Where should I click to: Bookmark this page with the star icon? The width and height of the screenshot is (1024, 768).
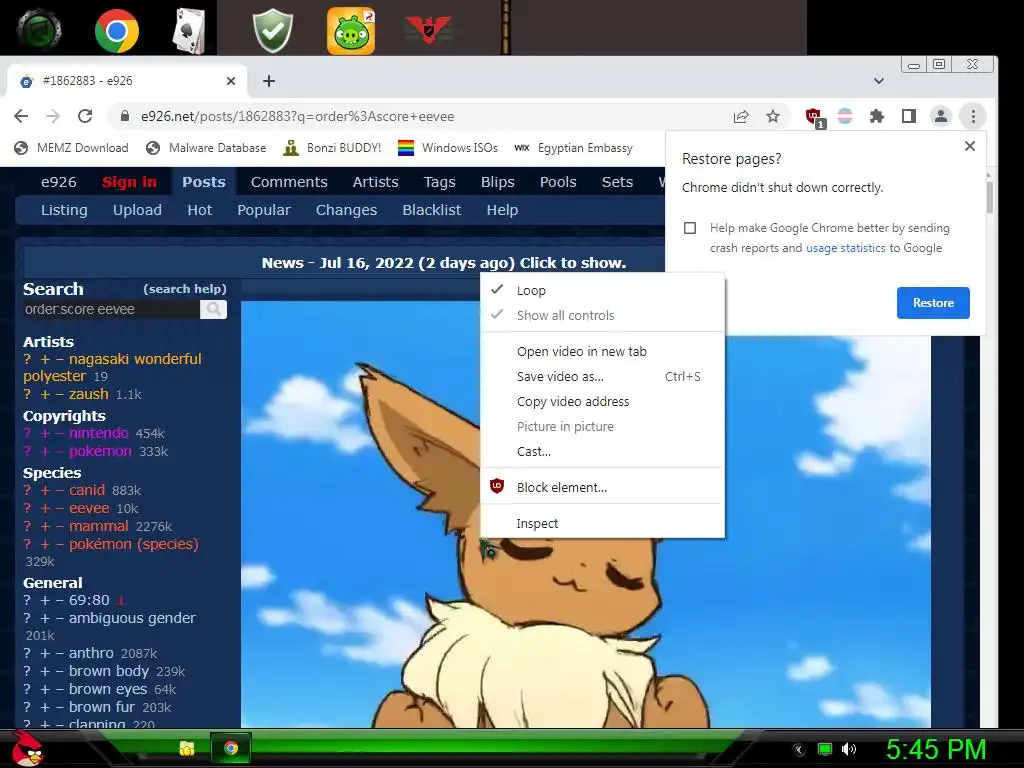pos(773,116)
